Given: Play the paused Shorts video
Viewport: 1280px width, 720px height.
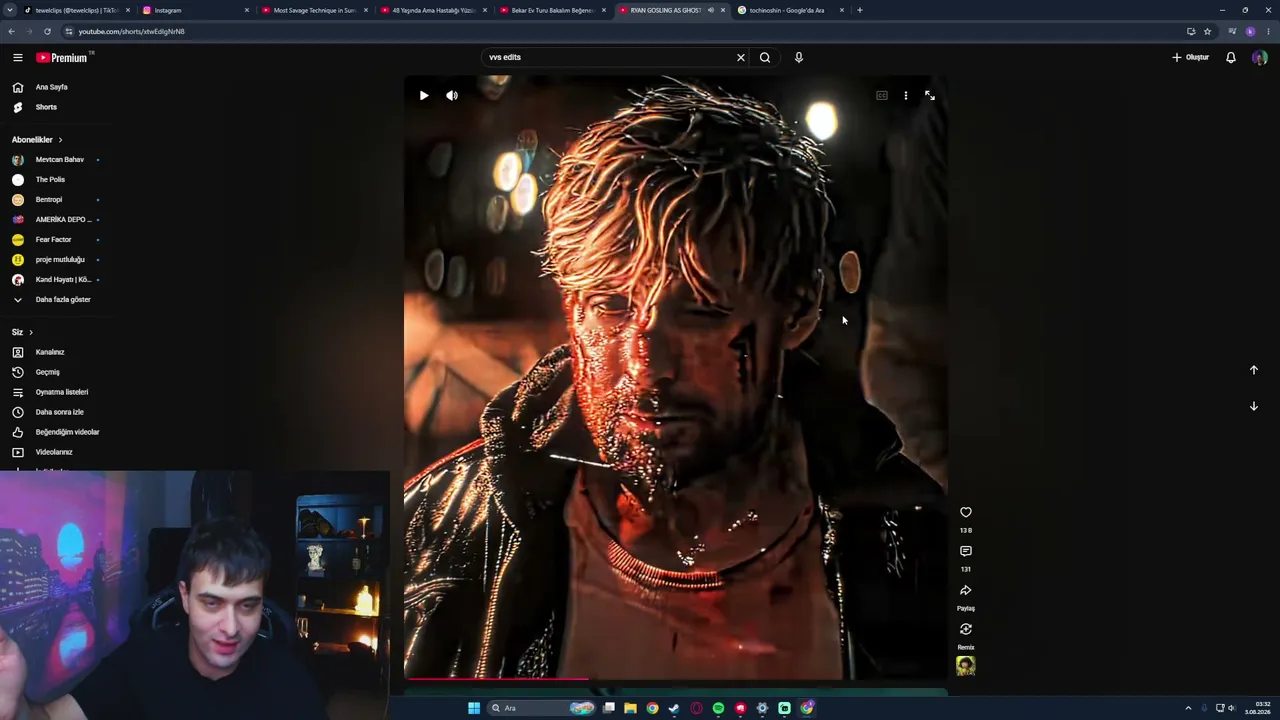Looking at the screenshot, I should pyautogui.click(x=424, y=96).
